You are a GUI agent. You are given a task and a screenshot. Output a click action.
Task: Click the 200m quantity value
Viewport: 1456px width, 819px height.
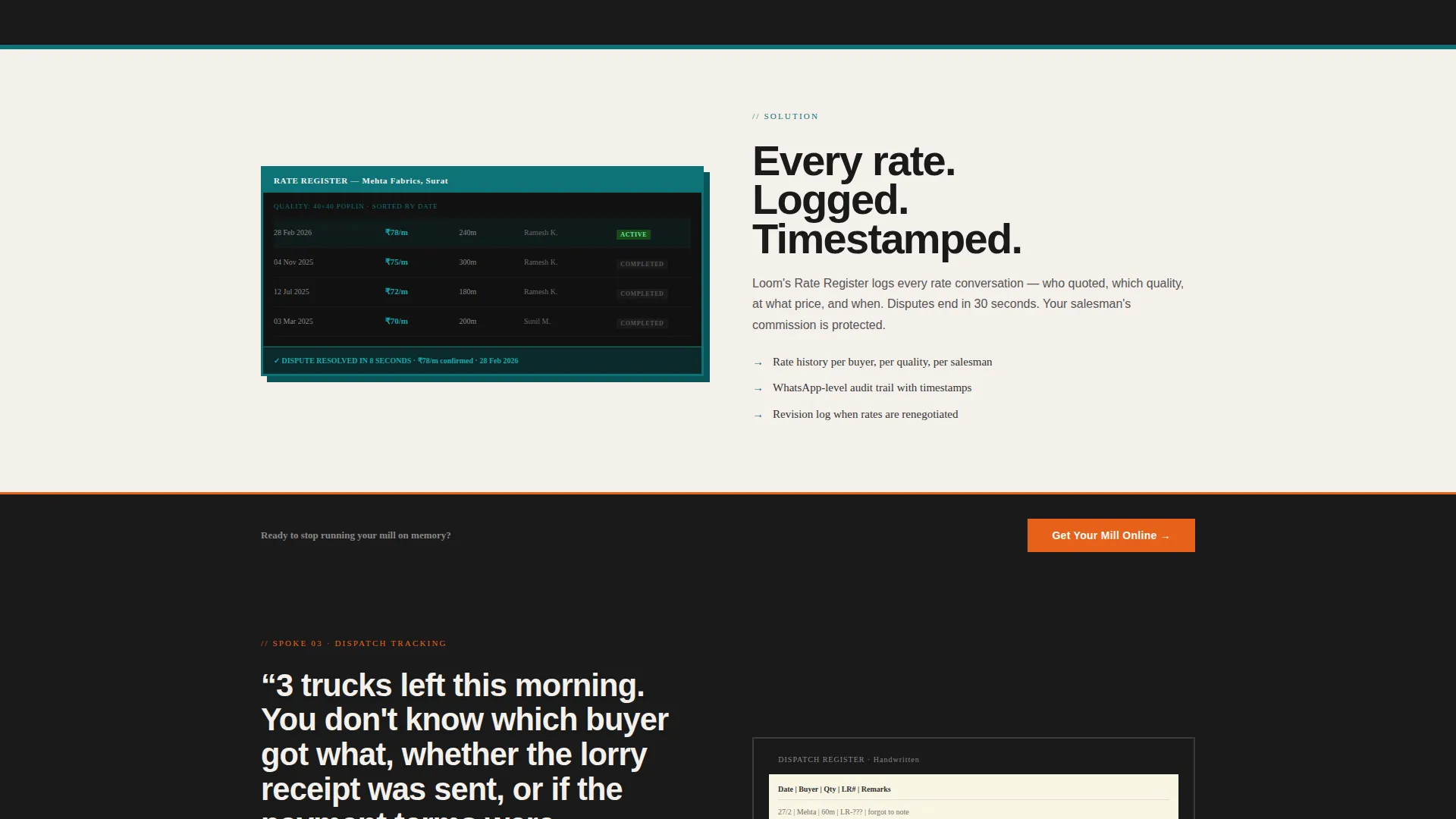point(468,322)
